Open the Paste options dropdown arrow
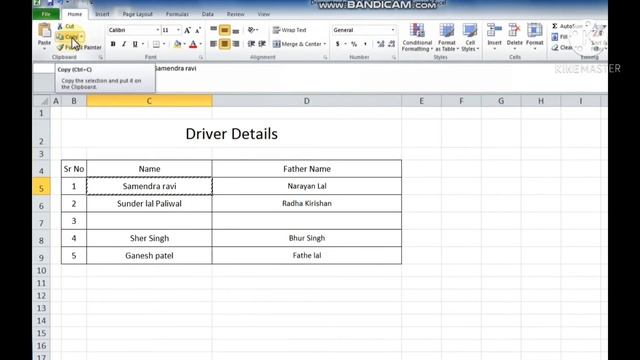Image resolution: width=640 pixels, height=360 pixels. point(44,49)
